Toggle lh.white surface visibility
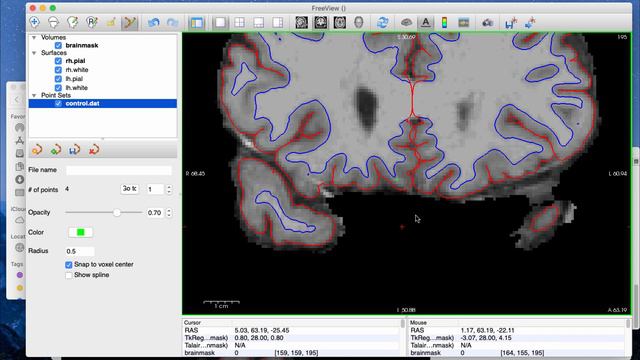Image resolution: width=640 pixels, height=360 pixels. [x=58, y=88]
